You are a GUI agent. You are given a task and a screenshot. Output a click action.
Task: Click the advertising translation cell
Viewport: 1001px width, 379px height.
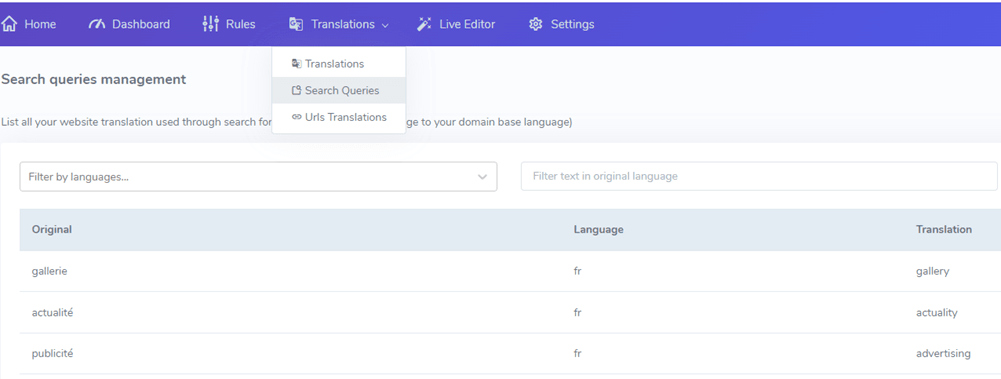click(x=943, y=353)
